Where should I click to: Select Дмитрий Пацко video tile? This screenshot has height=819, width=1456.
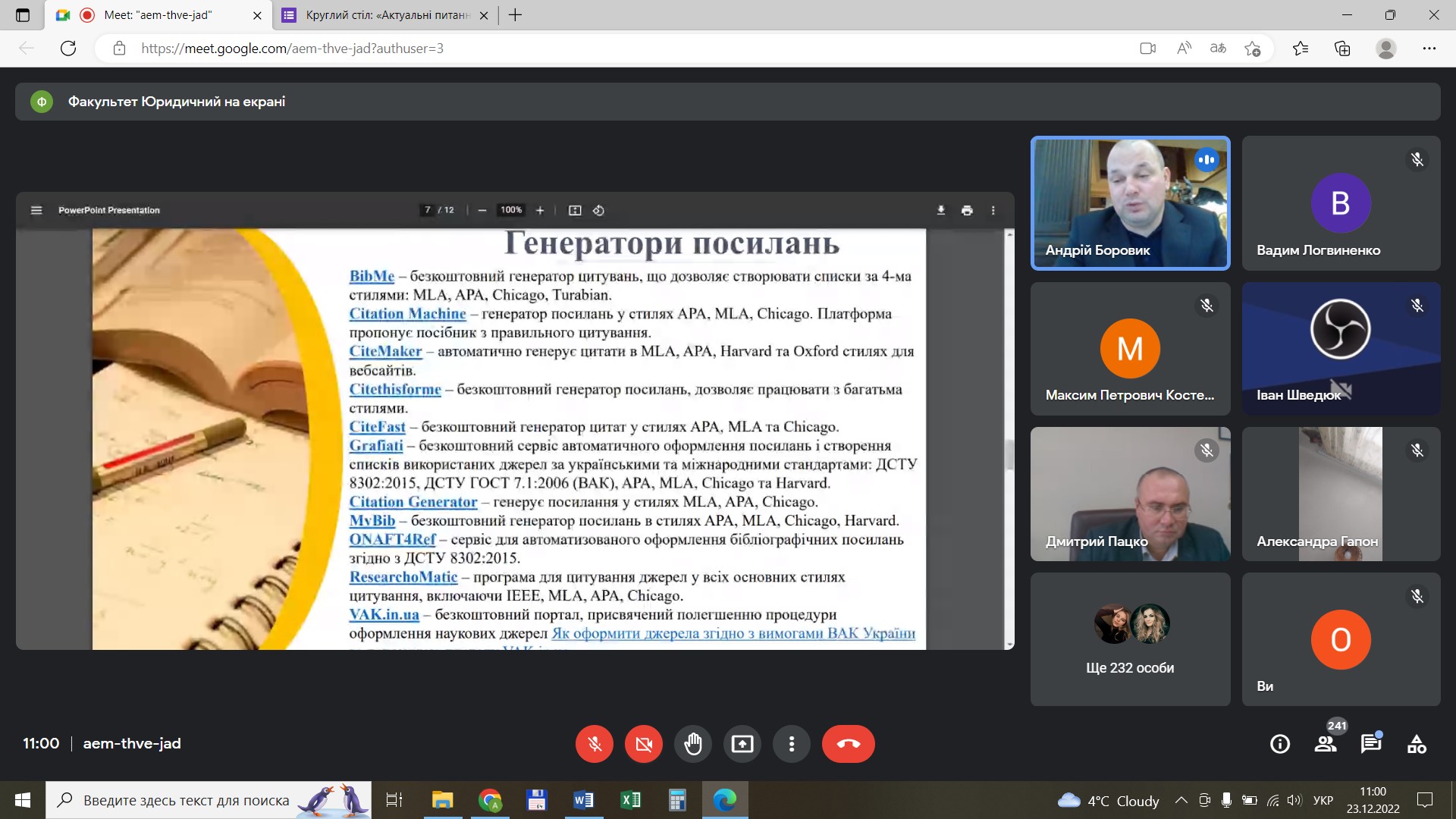(1130, 494)
